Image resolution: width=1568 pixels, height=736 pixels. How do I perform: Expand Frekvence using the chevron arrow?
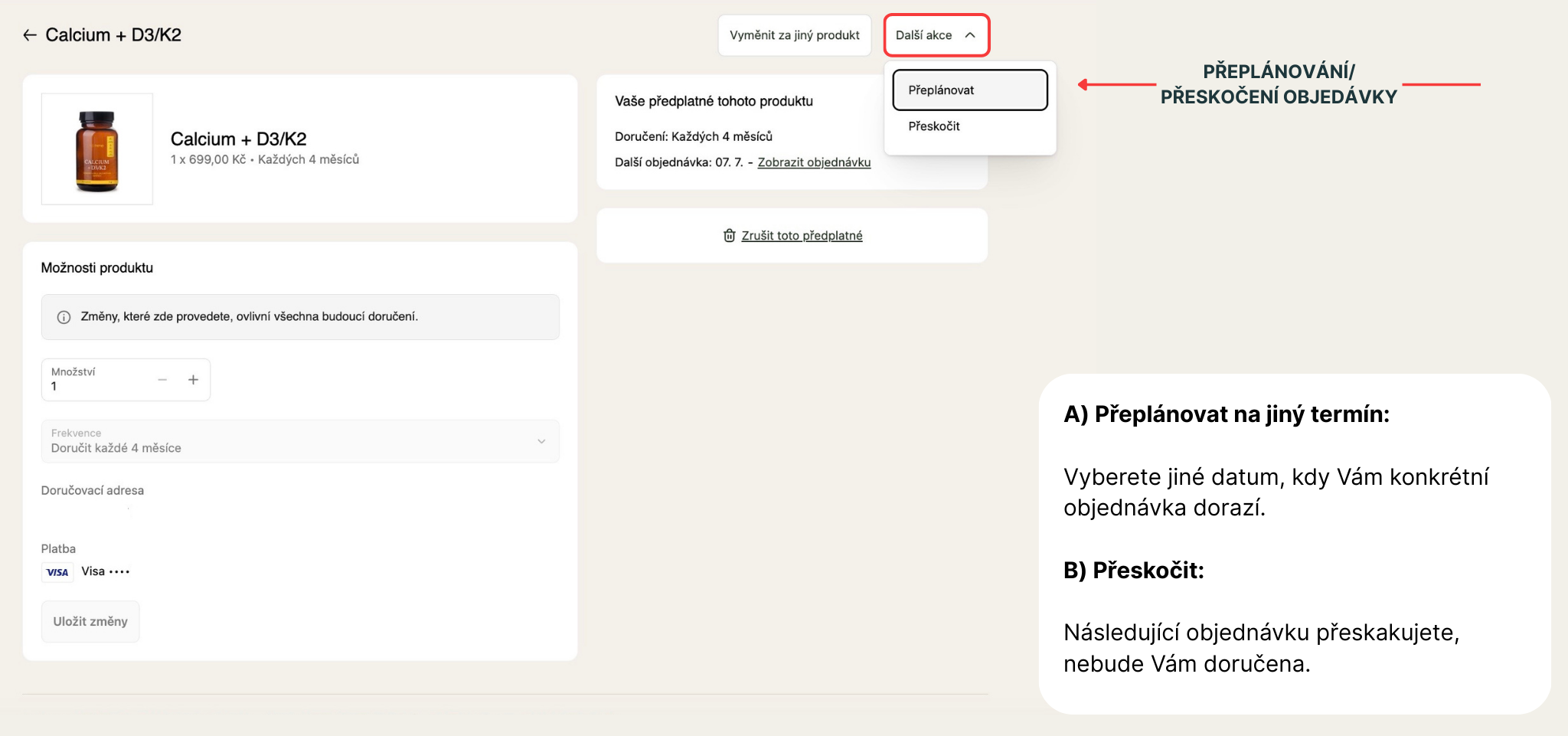[x=541, y=441]
